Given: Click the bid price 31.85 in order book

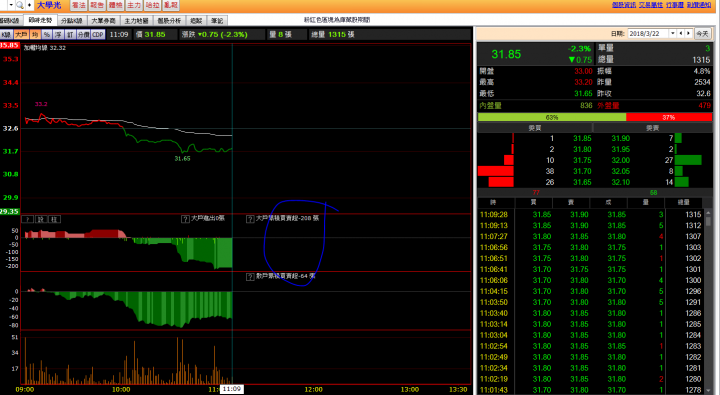Looking at the screenshot, I should pos(582,138).
